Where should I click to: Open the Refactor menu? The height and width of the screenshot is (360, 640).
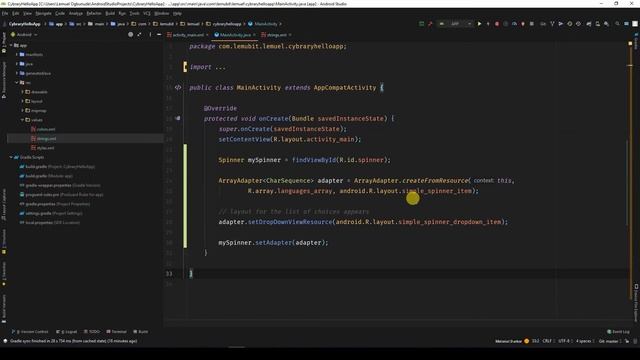[94, 13]
